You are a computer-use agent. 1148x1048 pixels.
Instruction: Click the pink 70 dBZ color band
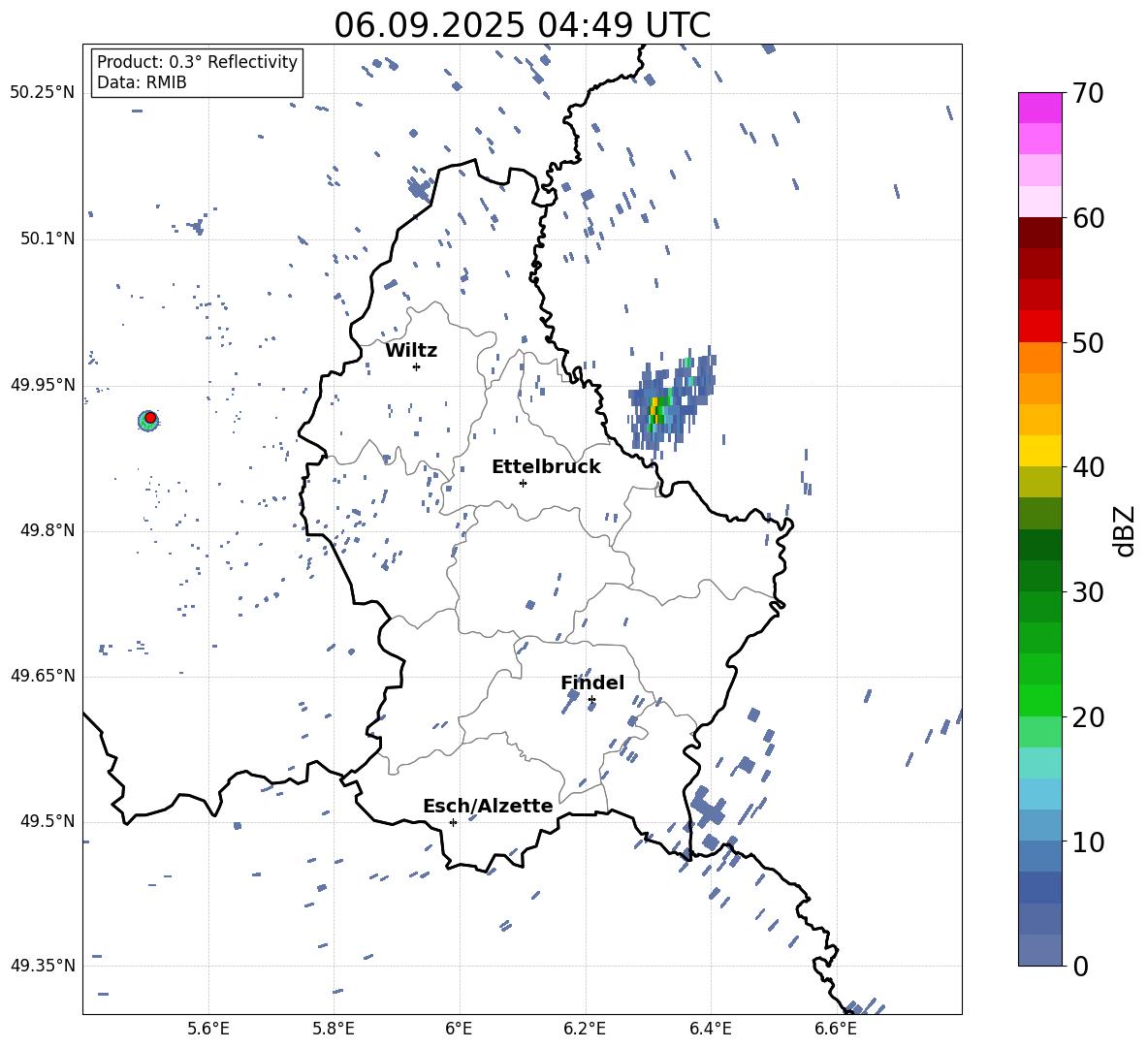tap(1039, 108)
